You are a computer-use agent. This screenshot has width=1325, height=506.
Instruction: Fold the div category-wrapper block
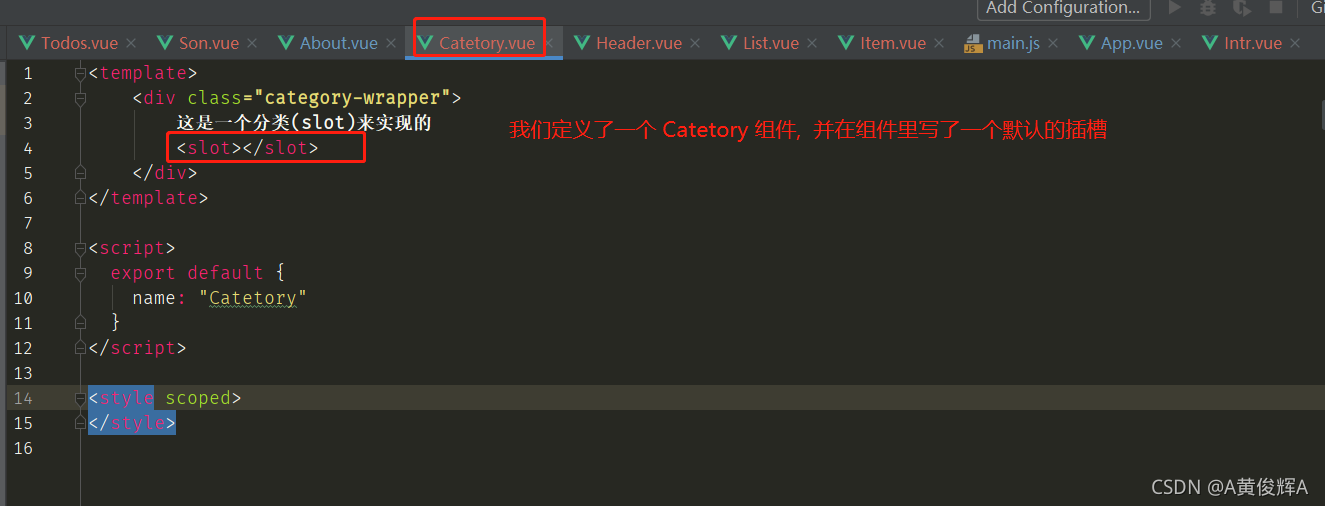81,98
